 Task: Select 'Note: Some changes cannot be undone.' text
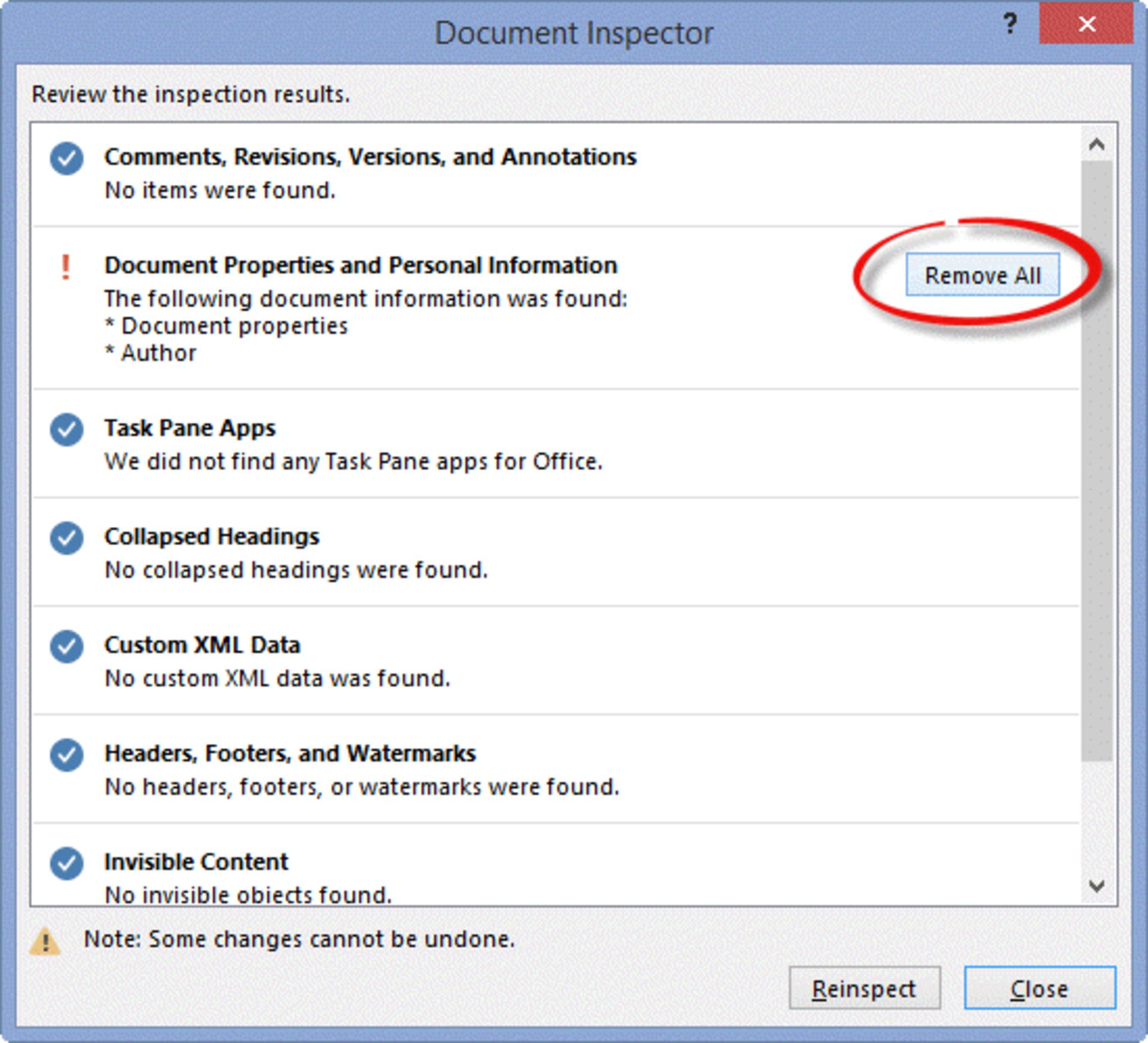coord(300,939)
